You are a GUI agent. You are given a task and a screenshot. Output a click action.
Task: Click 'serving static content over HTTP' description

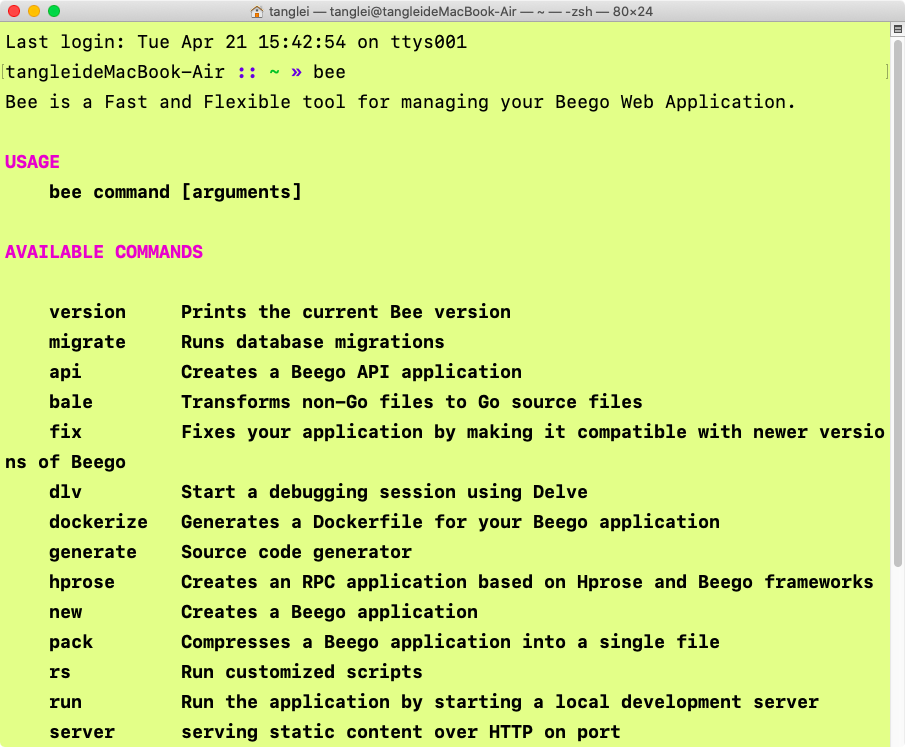(x=401, y=732)
